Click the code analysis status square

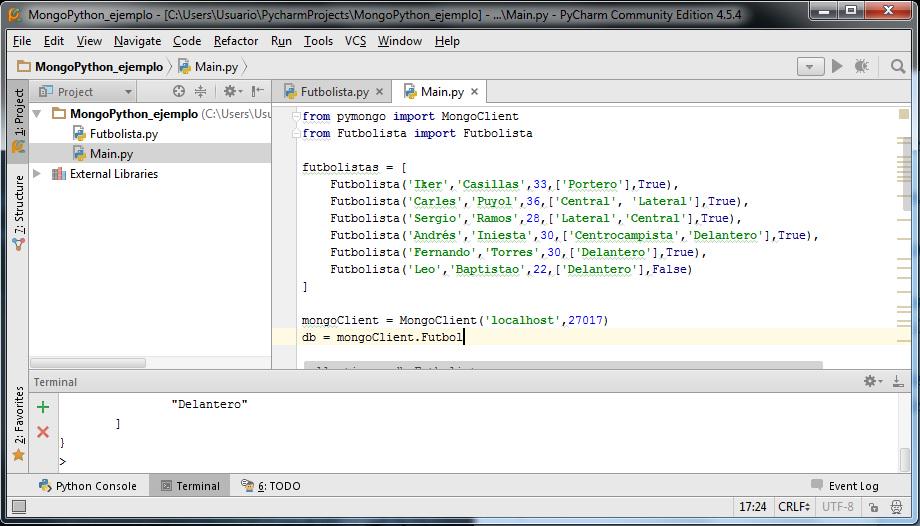(x=904, y=114)
